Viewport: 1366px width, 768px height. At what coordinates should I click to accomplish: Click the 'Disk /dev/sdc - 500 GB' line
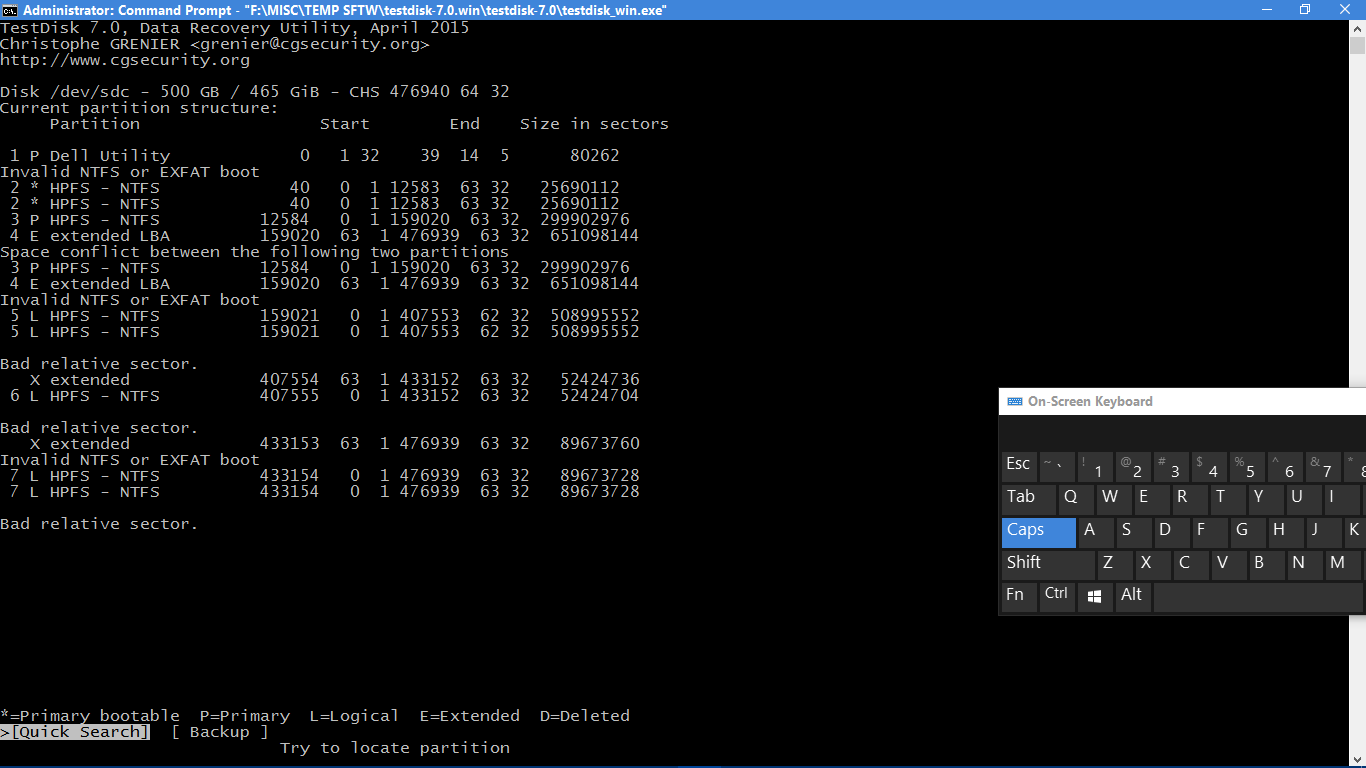pyautogui.click(x=255, y=92)
